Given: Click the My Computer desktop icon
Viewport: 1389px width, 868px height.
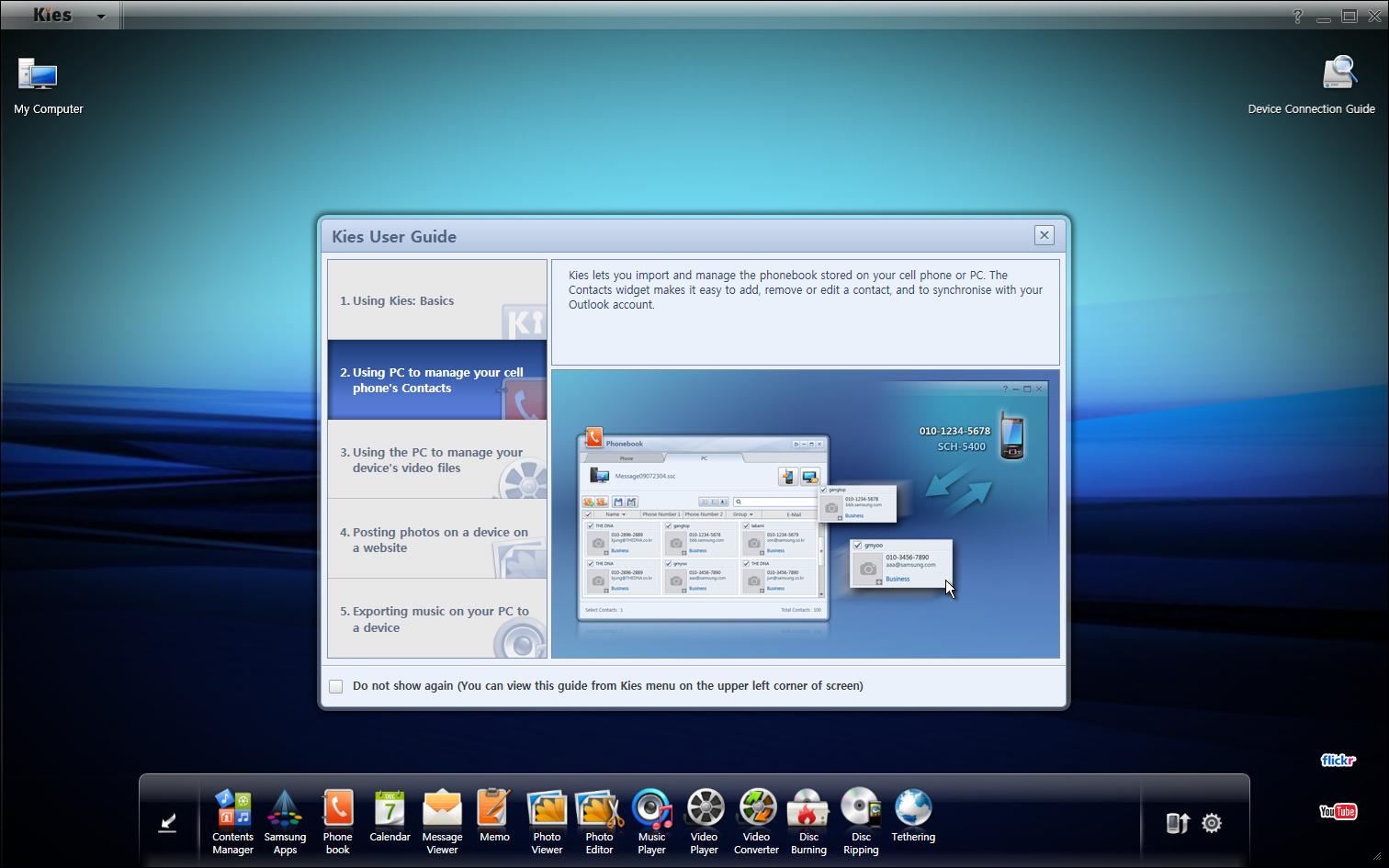Looking at the screenshot, I should [48, 86].
